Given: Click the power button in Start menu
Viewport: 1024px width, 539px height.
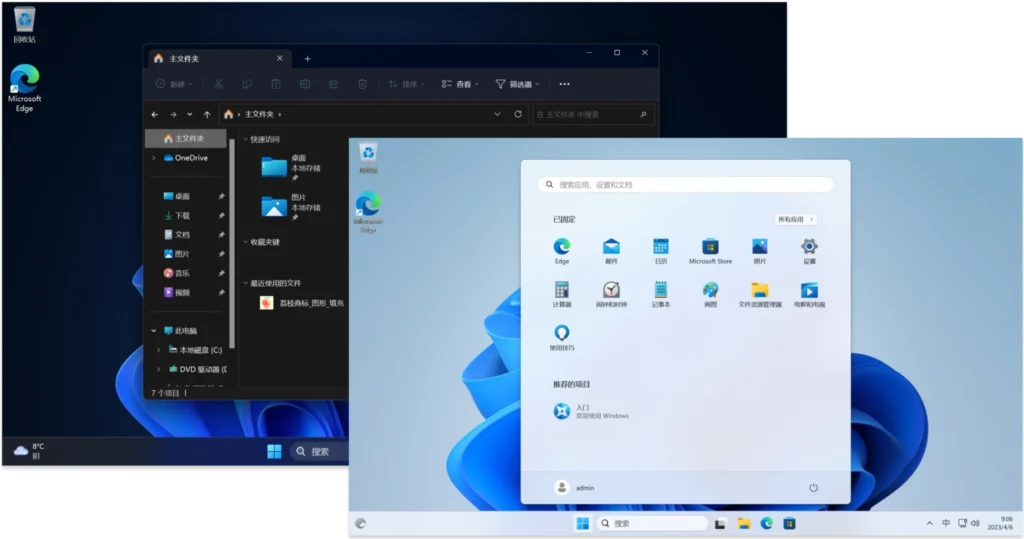Looking at the screenshot, I should 813,487.
